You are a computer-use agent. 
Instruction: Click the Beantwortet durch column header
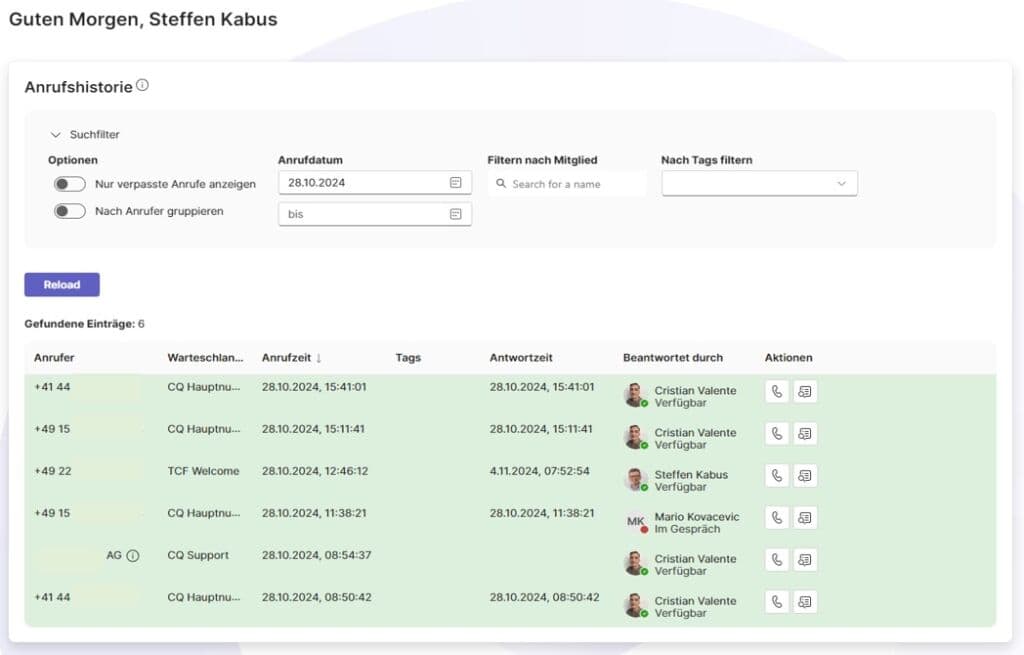[673, 358]
